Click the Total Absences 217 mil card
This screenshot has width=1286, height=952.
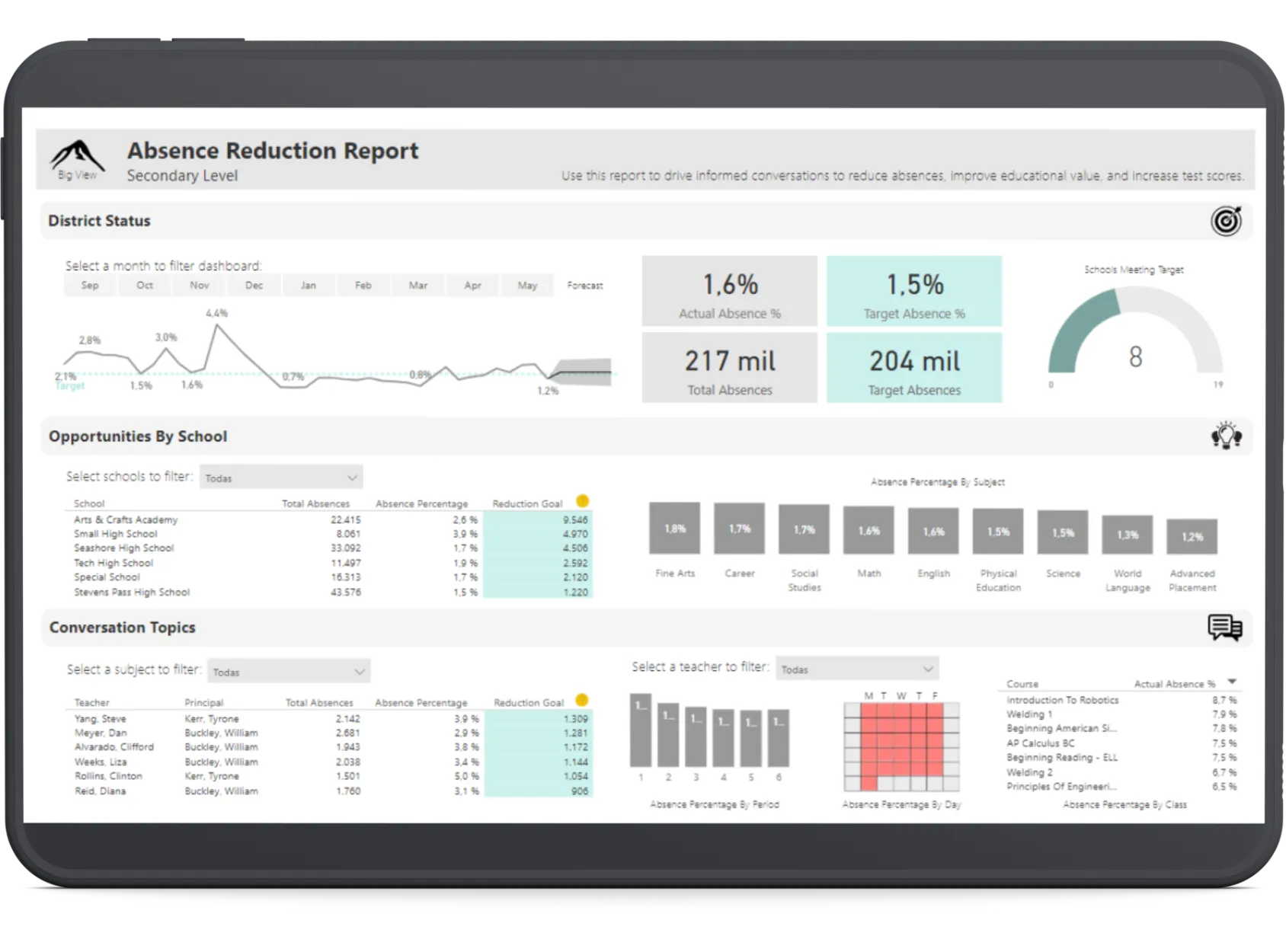730,368
